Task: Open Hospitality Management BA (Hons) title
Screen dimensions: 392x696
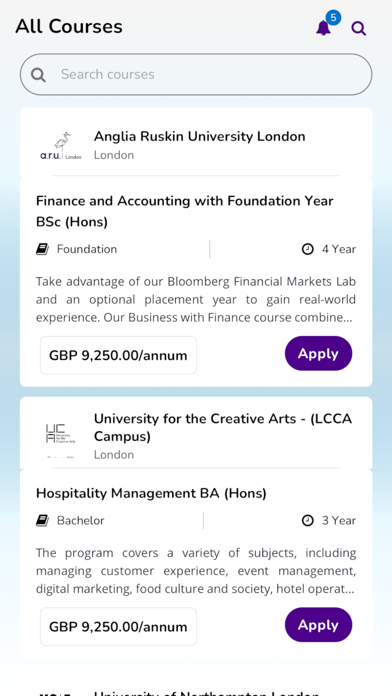Action: pyautogui.click(x=151, y=493)
